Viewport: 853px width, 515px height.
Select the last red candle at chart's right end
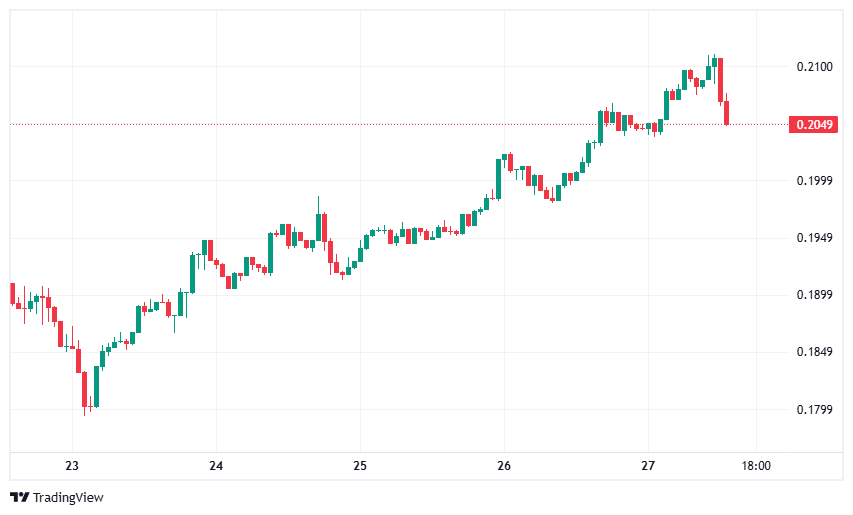point(727,113)
